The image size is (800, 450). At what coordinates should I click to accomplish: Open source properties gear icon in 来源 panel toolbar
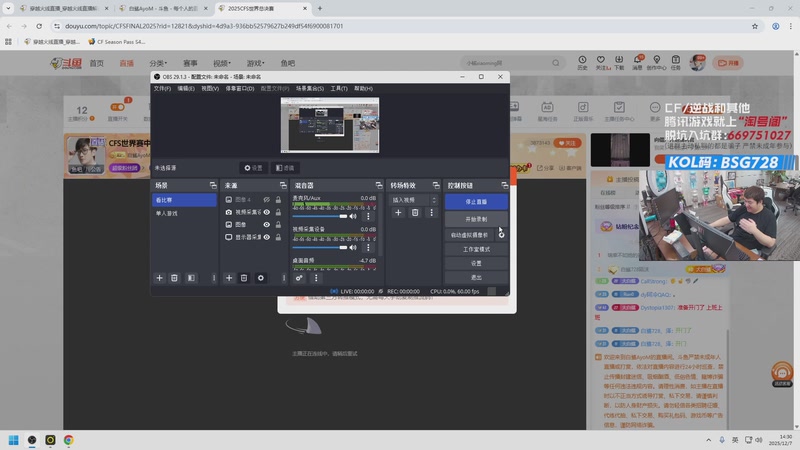[x=261, y=278]
